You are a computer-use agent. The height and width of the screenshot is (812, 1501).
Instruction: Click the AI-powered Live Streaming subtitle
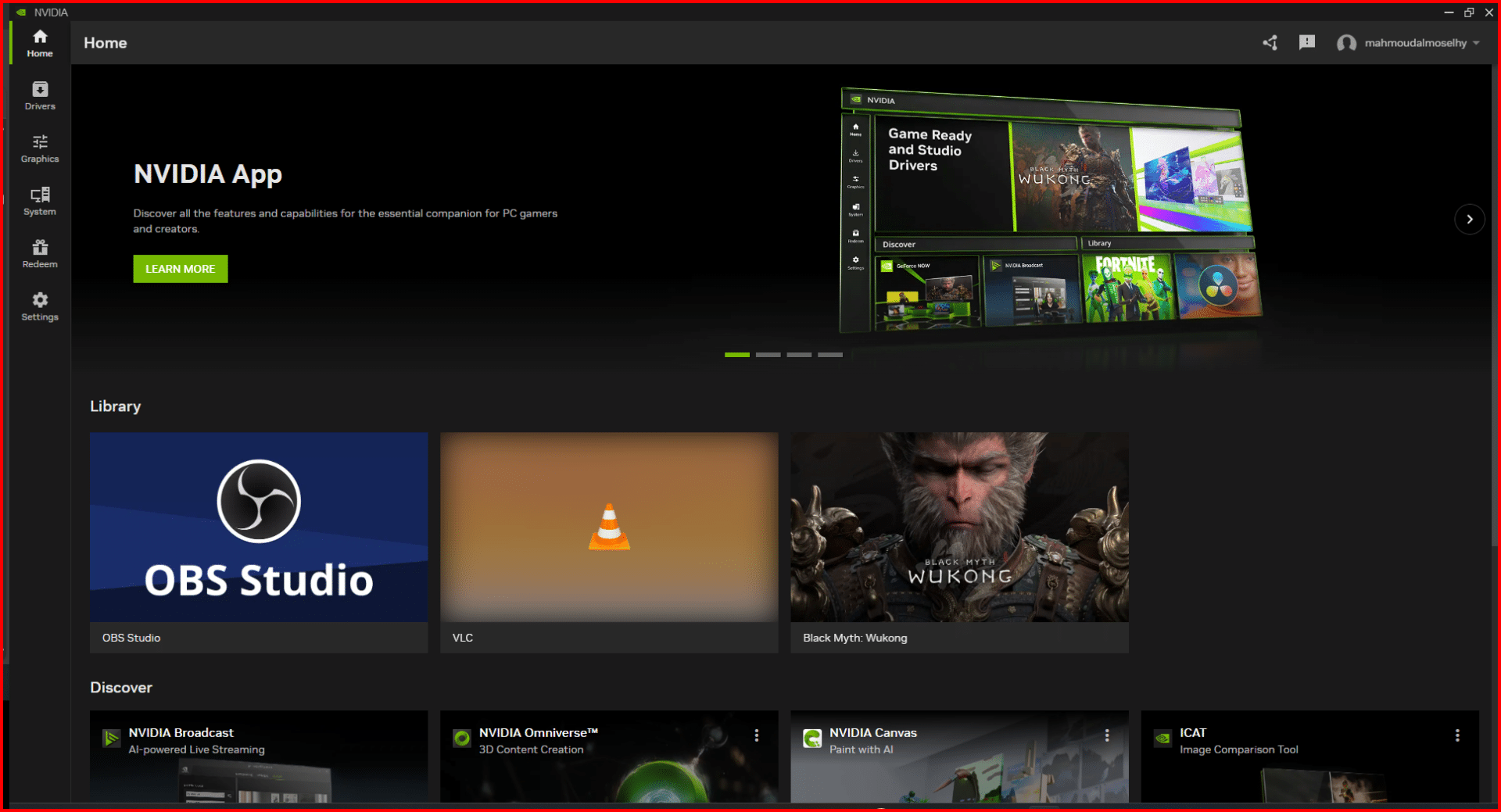[197, 749]
